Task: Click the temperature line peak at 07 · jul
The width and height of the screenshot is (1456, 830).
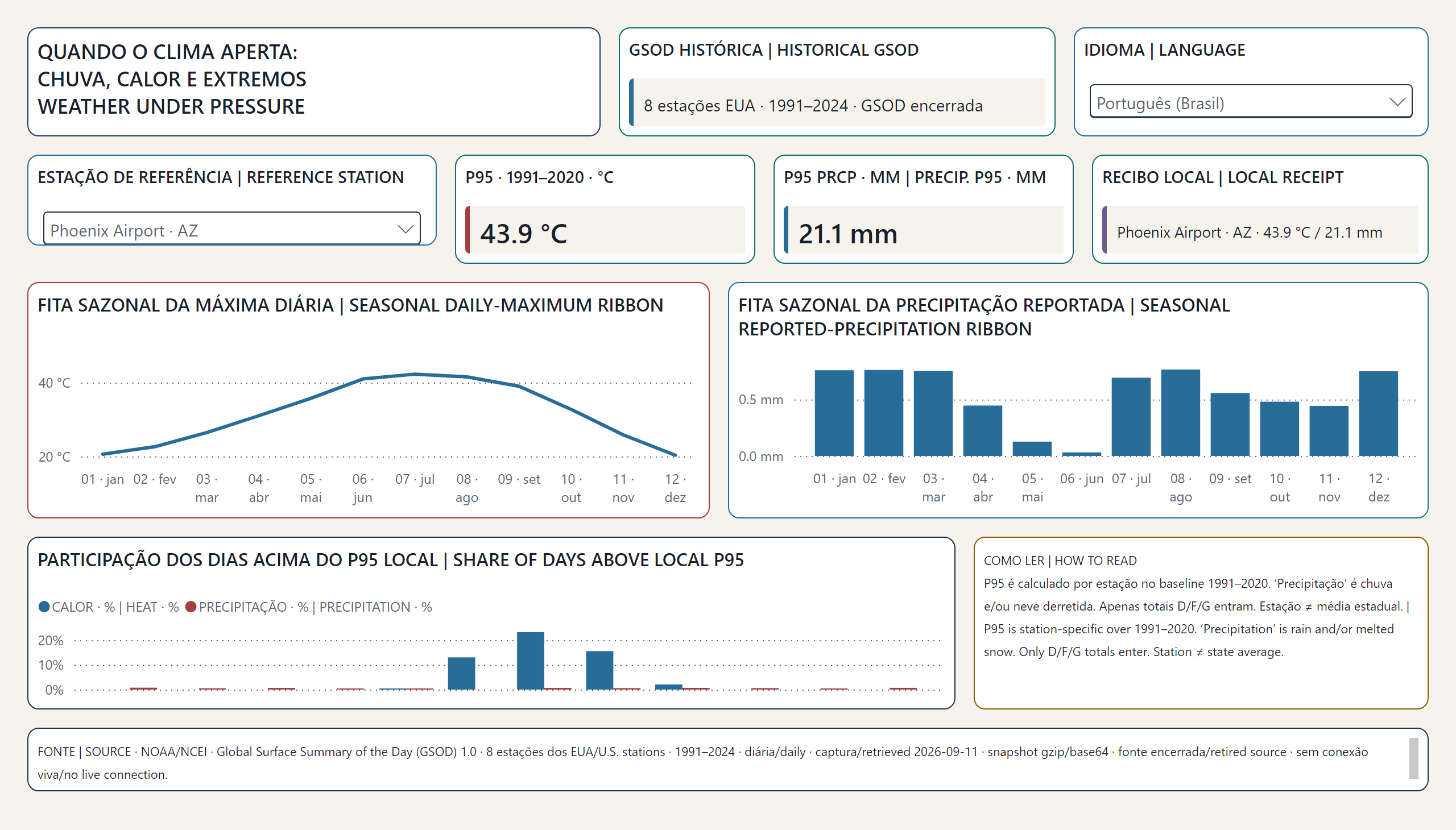Action: coord(415,374)
